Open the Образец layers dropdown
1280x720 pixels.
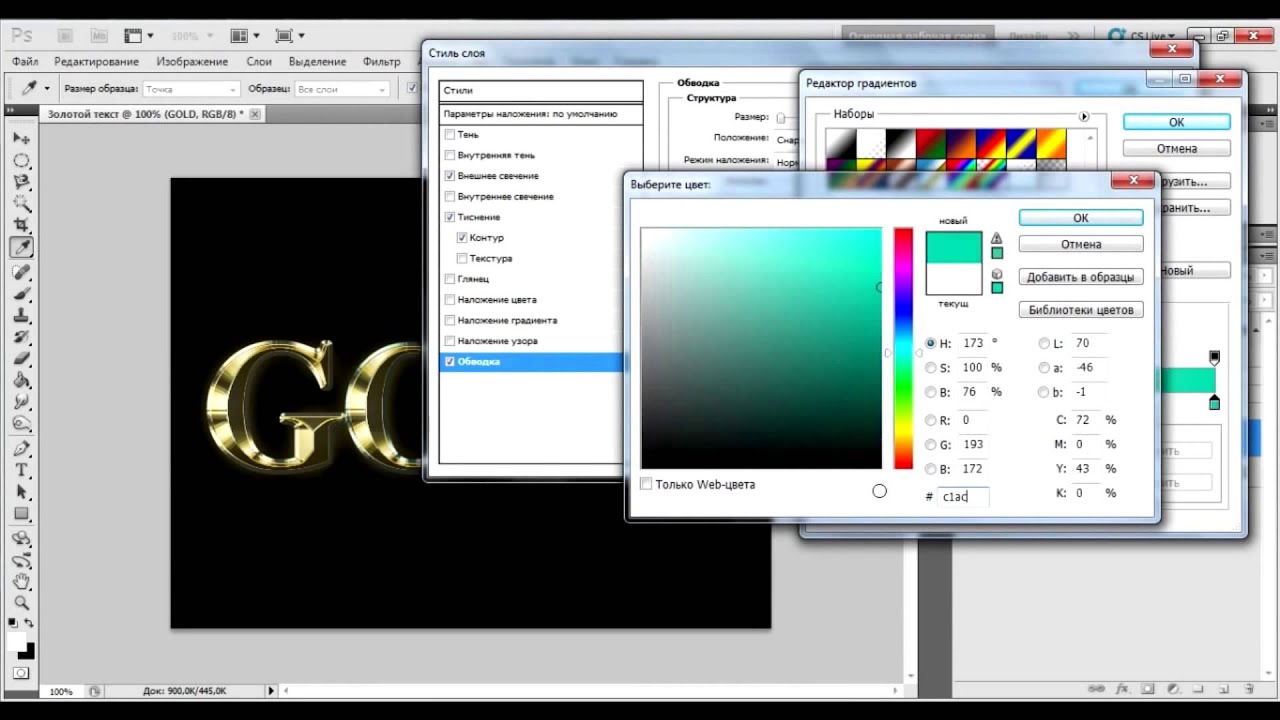341,89
